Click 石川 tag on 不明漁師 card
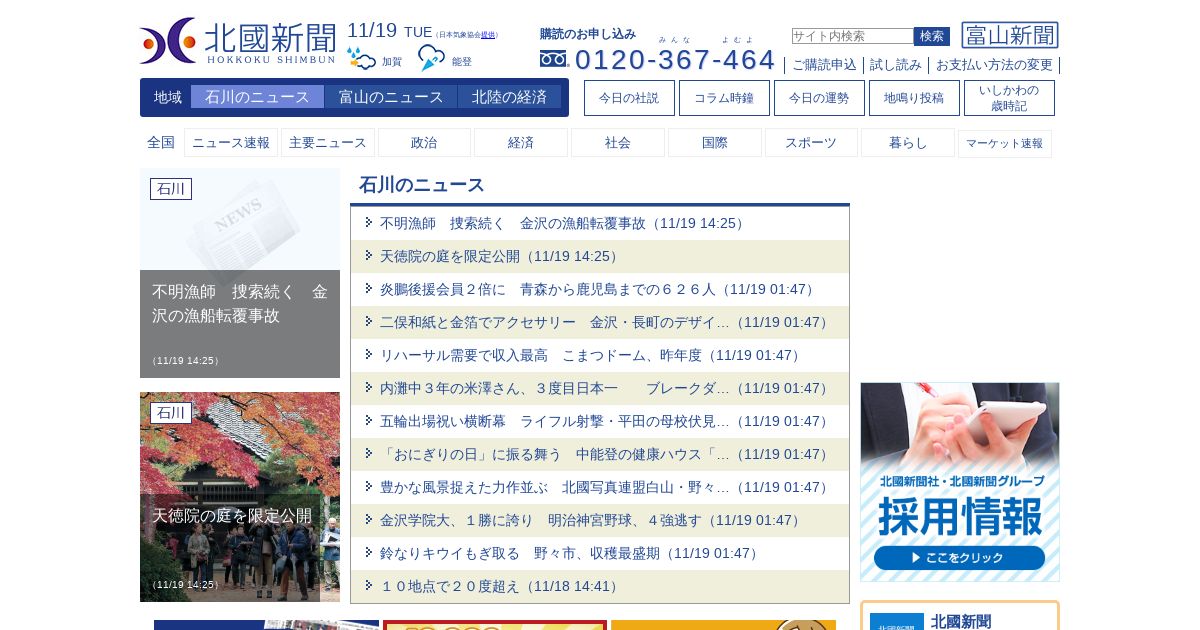The image size is (1200, 630). 171,189
